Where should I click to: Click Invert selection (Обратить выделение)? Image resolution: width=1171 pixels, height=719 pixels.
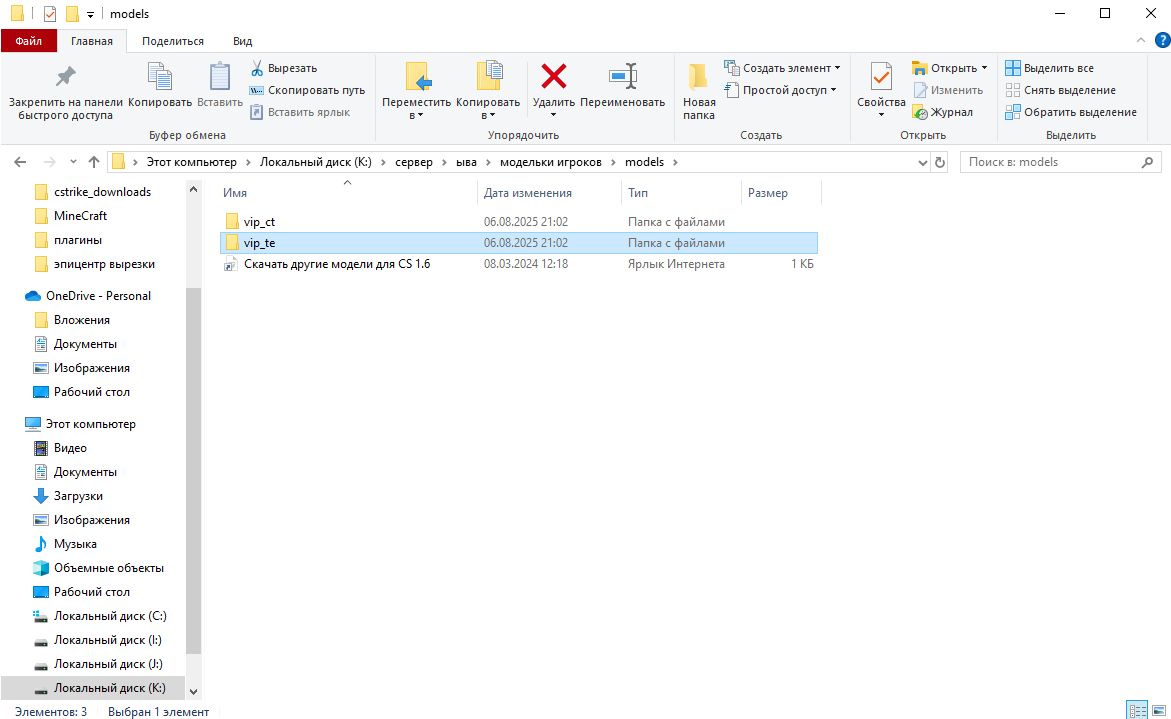tap(1070, 112)
